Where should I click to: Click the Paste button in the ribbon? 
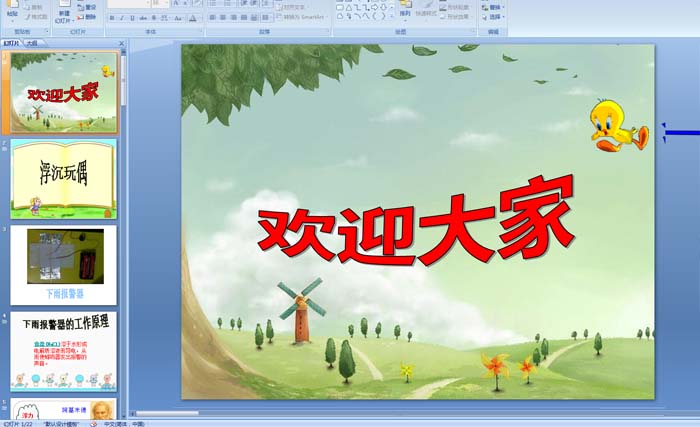12,10
